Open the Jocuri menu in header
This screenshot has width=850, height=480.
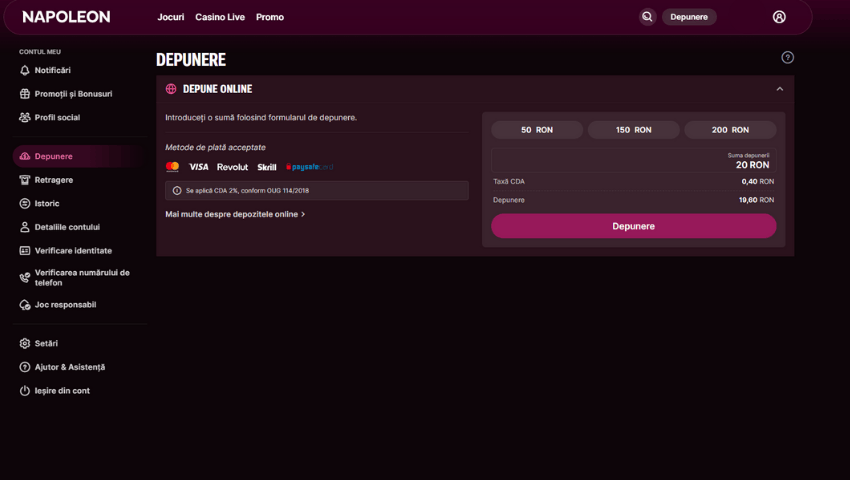[170, 17]
